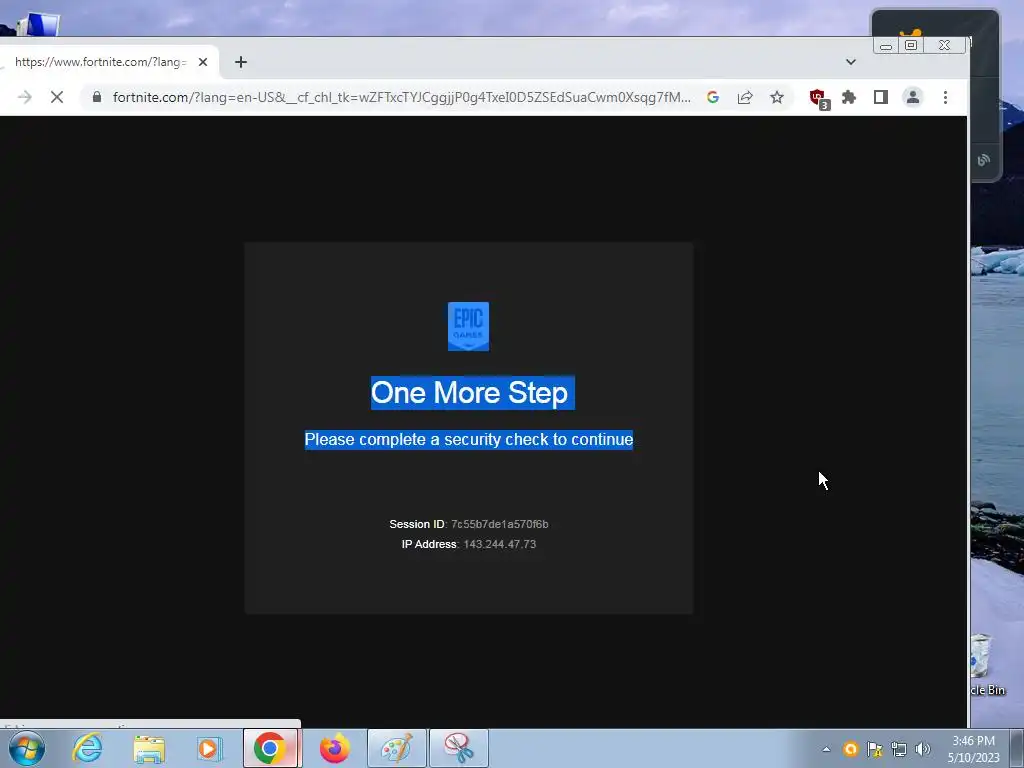
Task: Toggle the Chrome side panel icon
Action: click(880, 97)
